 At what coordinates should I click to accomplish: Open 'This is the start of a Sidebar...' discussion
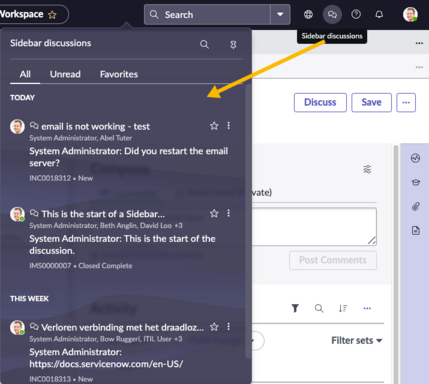tap(103, 214)
